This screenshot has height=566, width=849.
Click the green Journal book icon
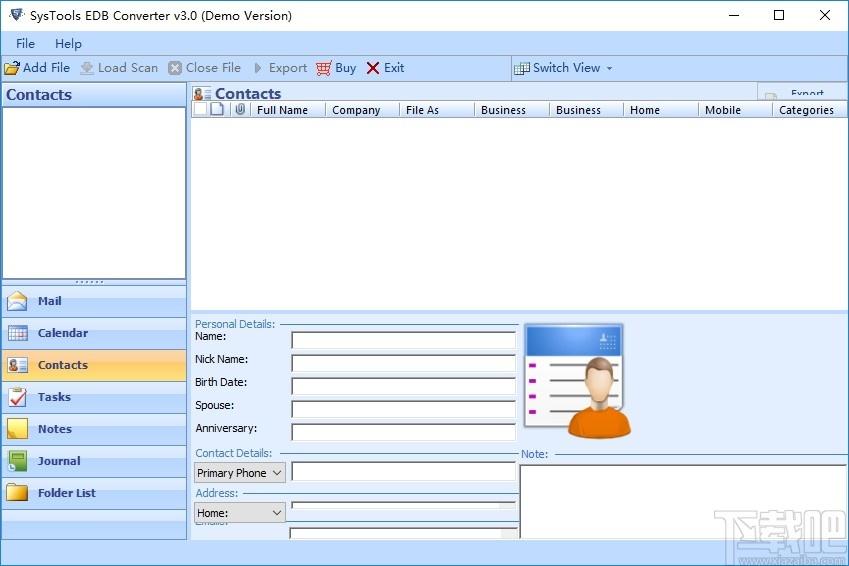click(17, 461)
